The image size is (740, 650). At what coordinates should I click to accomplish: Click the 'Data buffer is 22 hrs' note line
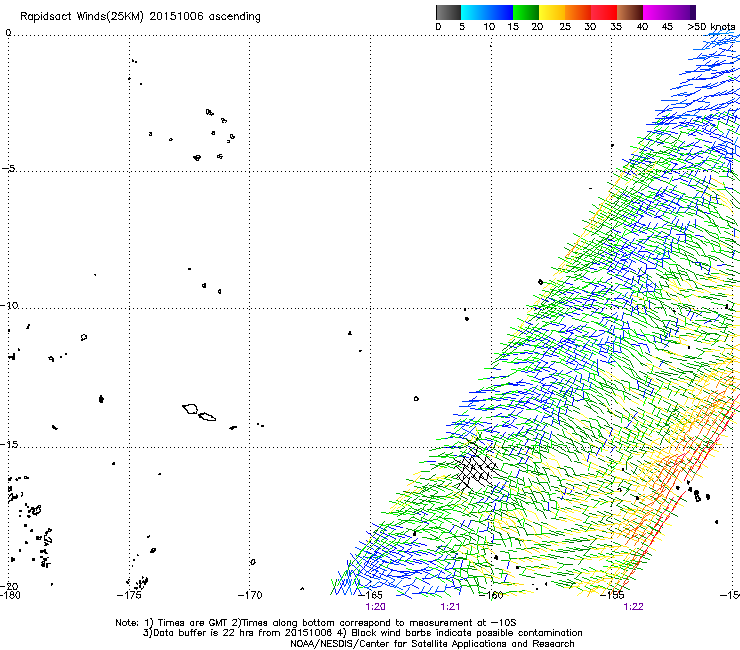[362, 633]
